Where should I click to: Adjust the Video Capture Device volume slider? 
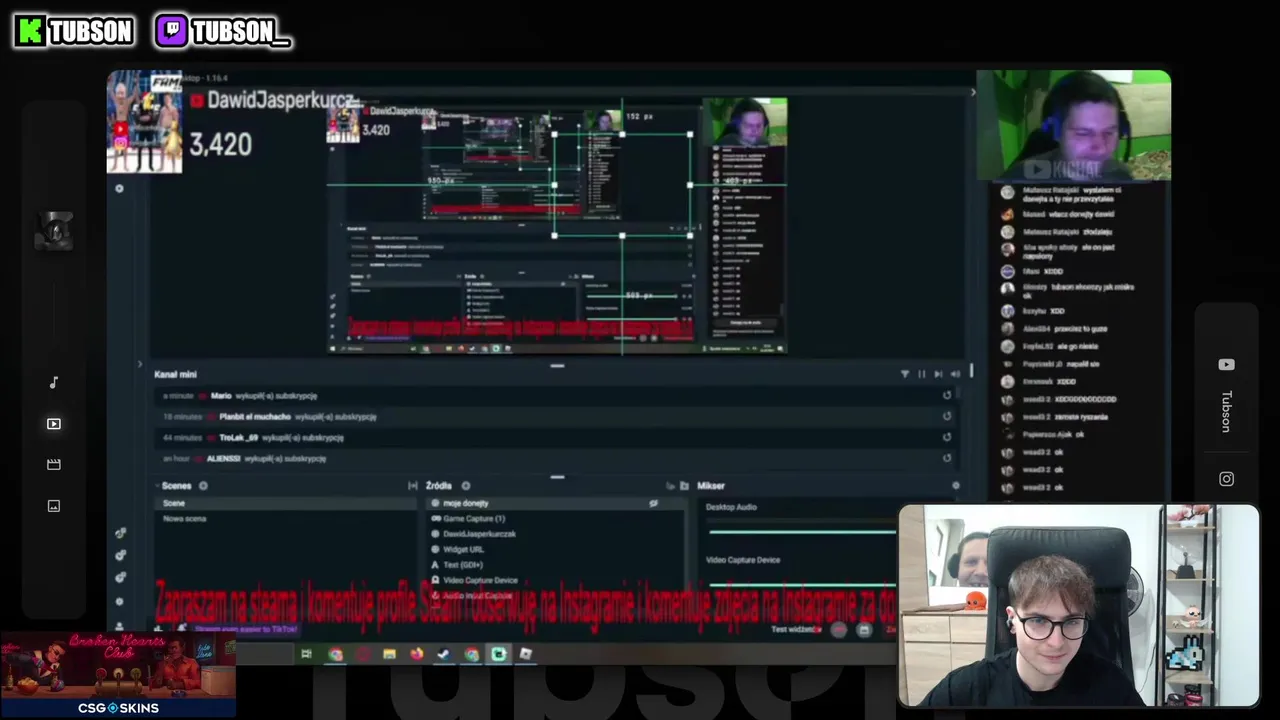(x=800, y=585)
